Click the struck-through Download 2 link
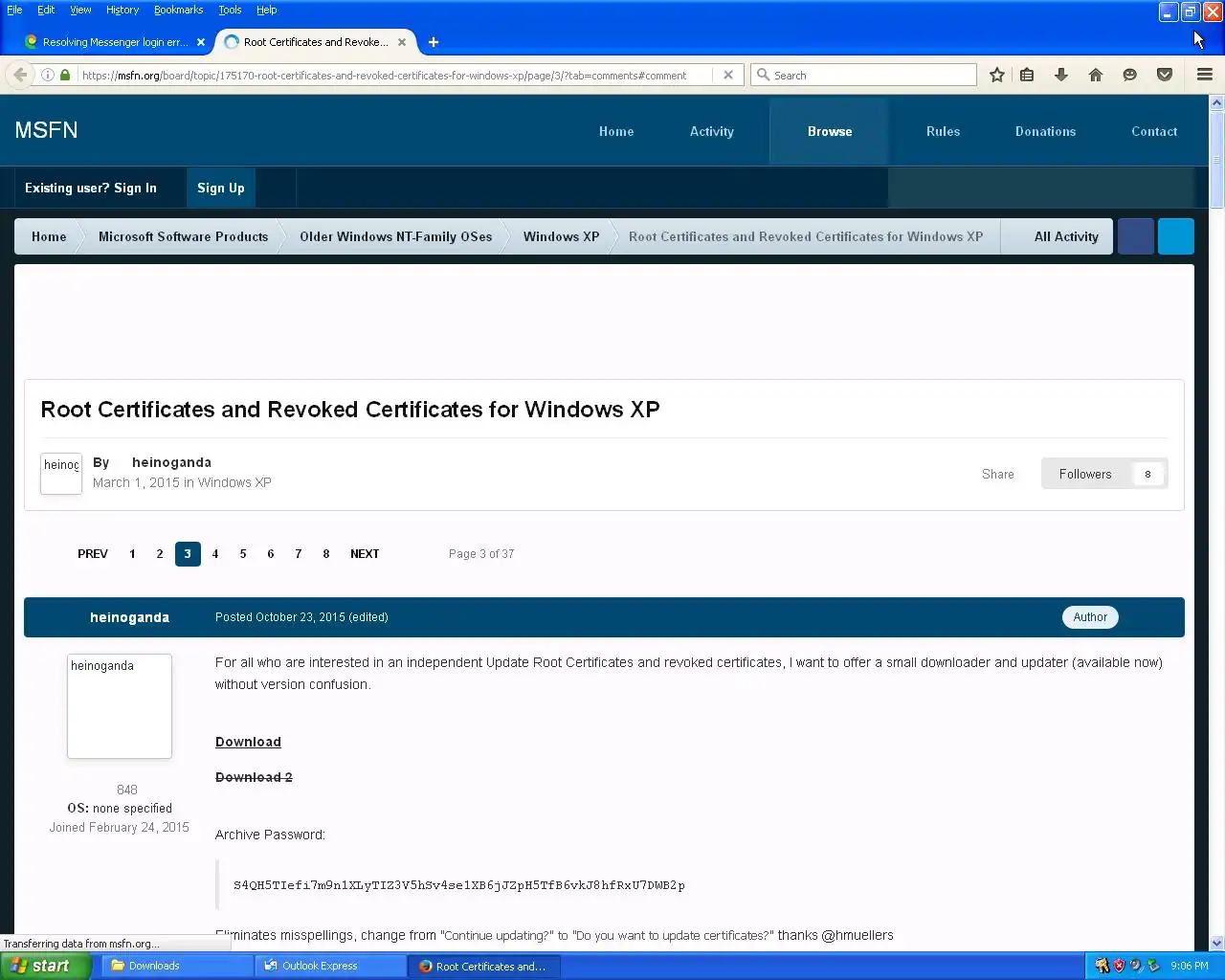This screenshot has width=1225, height=980. [x=254, y=777]
